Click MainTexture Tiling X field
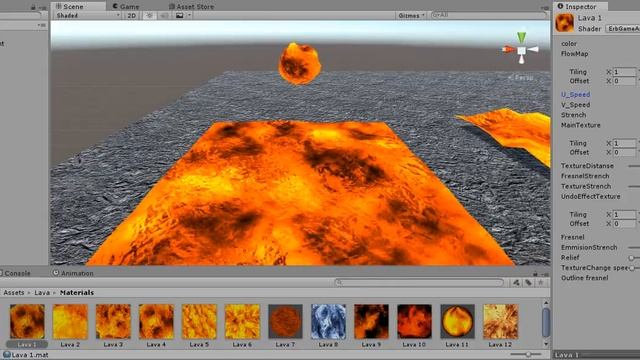Screen dimensions: 640x360 click(624, 143)
